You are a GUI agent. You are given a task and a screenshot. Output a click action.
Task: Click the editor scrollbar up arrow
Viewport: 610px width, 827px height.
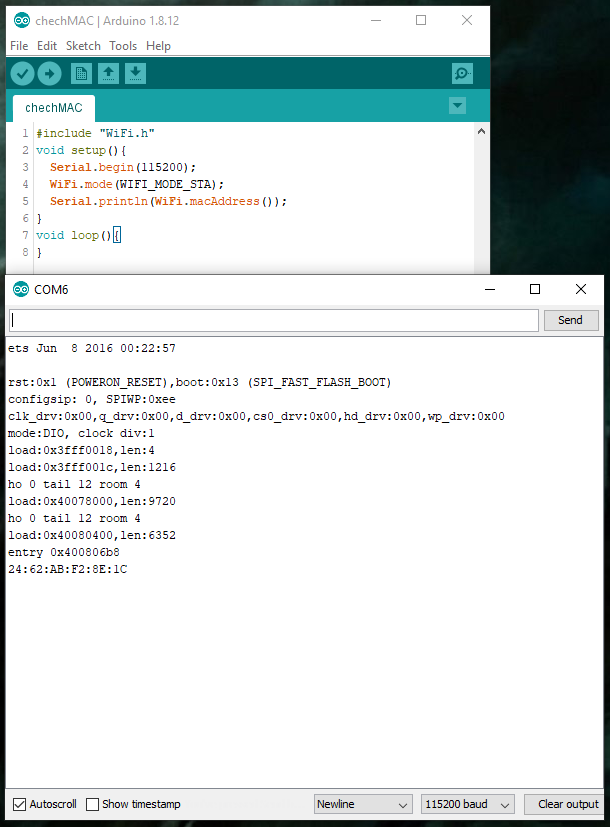coord(481,132)
